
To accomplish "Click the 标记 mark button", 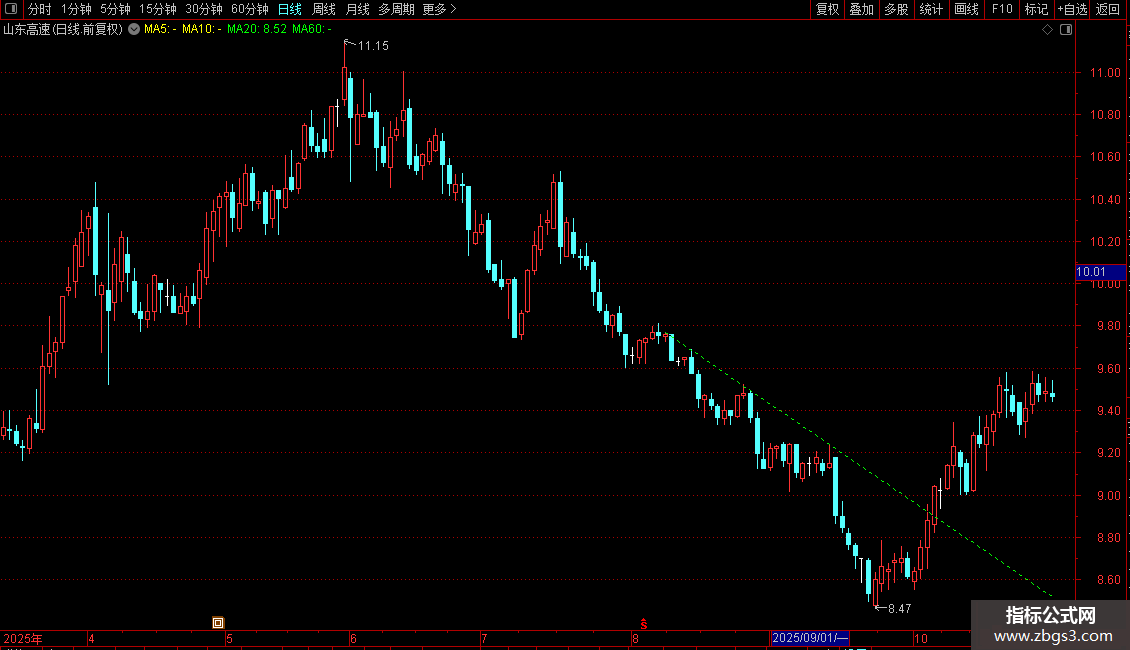I will (x=1036, y=9).
